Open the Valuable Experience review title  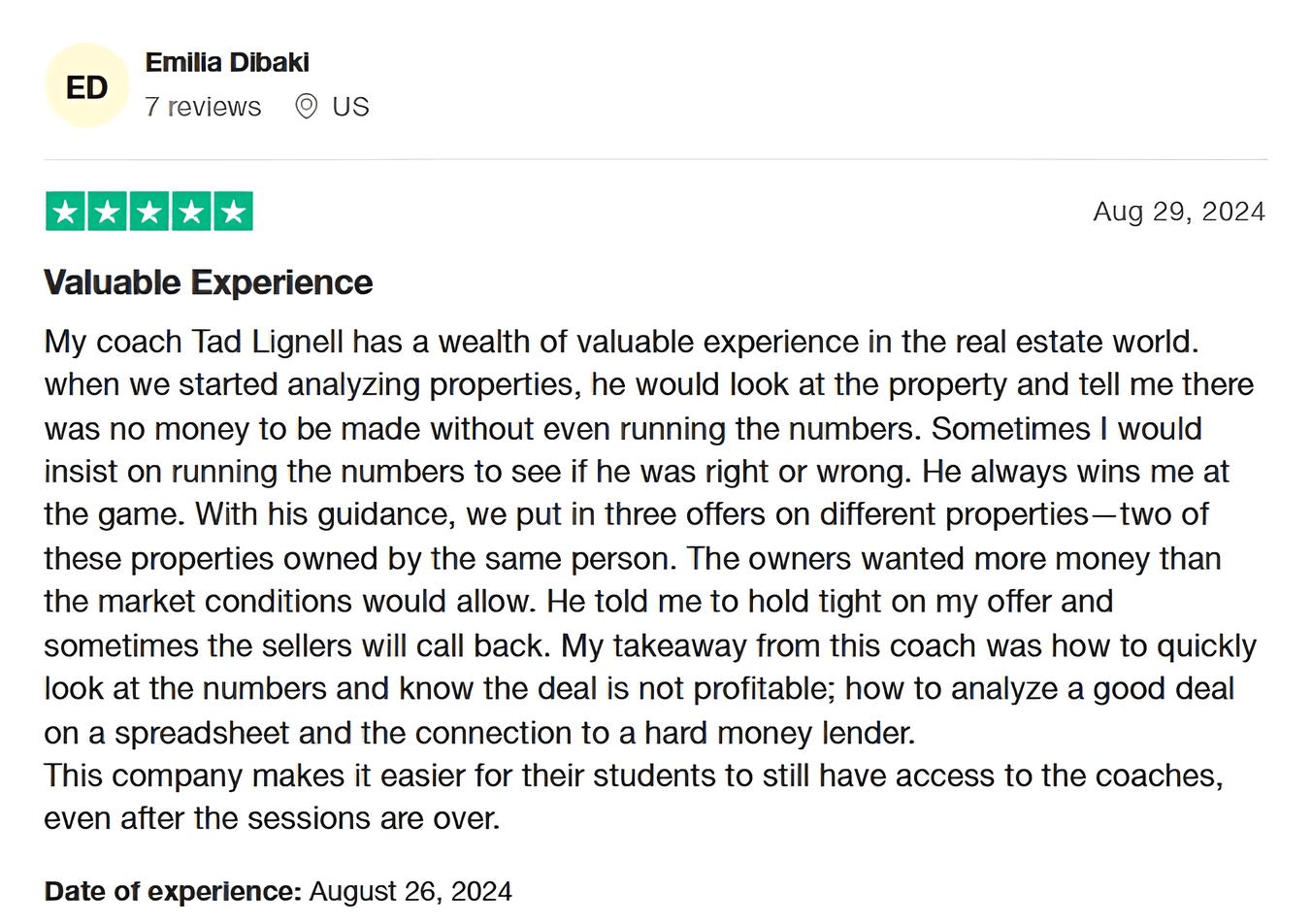click(x=208, y=282)
